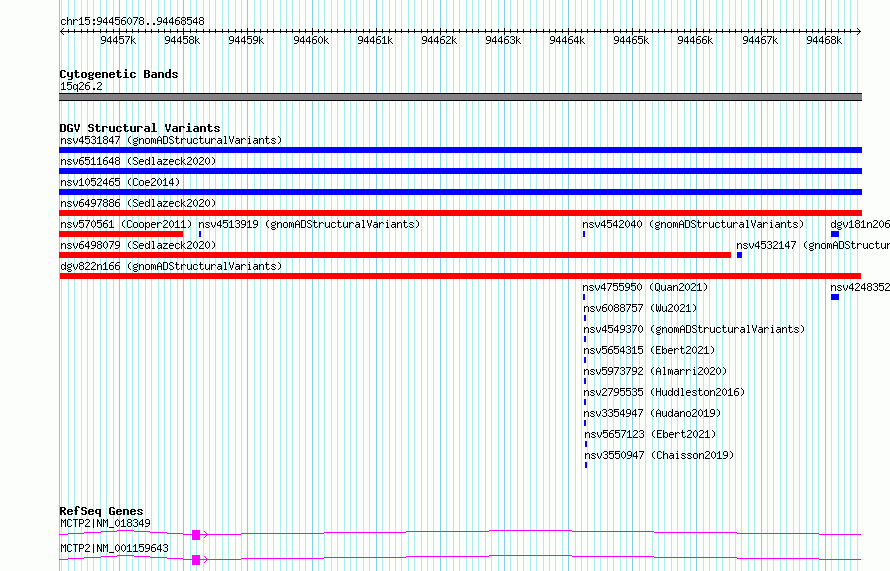Open variant nsv5654315 (Ebert2021) label
The image size is (890, 571).
coord(649,350)
